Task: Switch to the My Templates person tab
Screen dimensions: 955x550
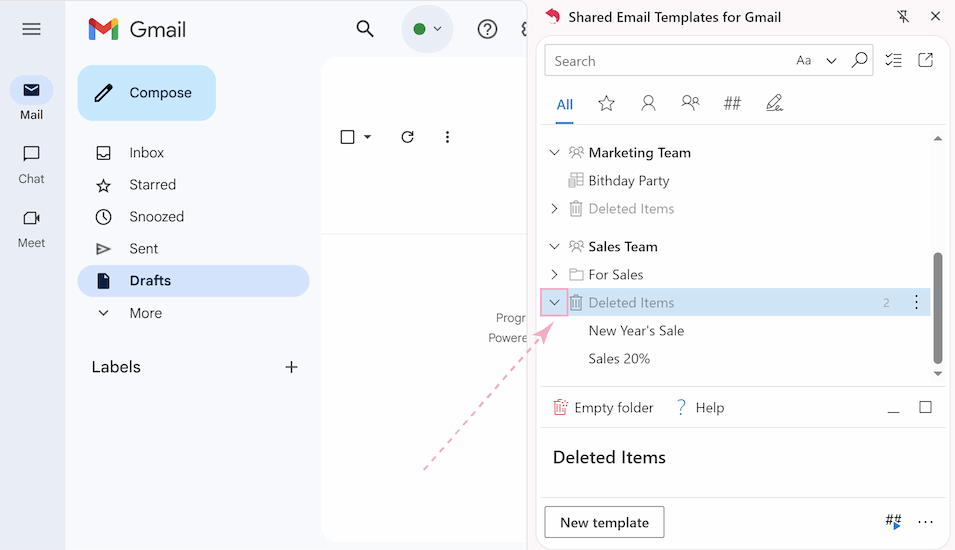Action: [x=648, y=104]
